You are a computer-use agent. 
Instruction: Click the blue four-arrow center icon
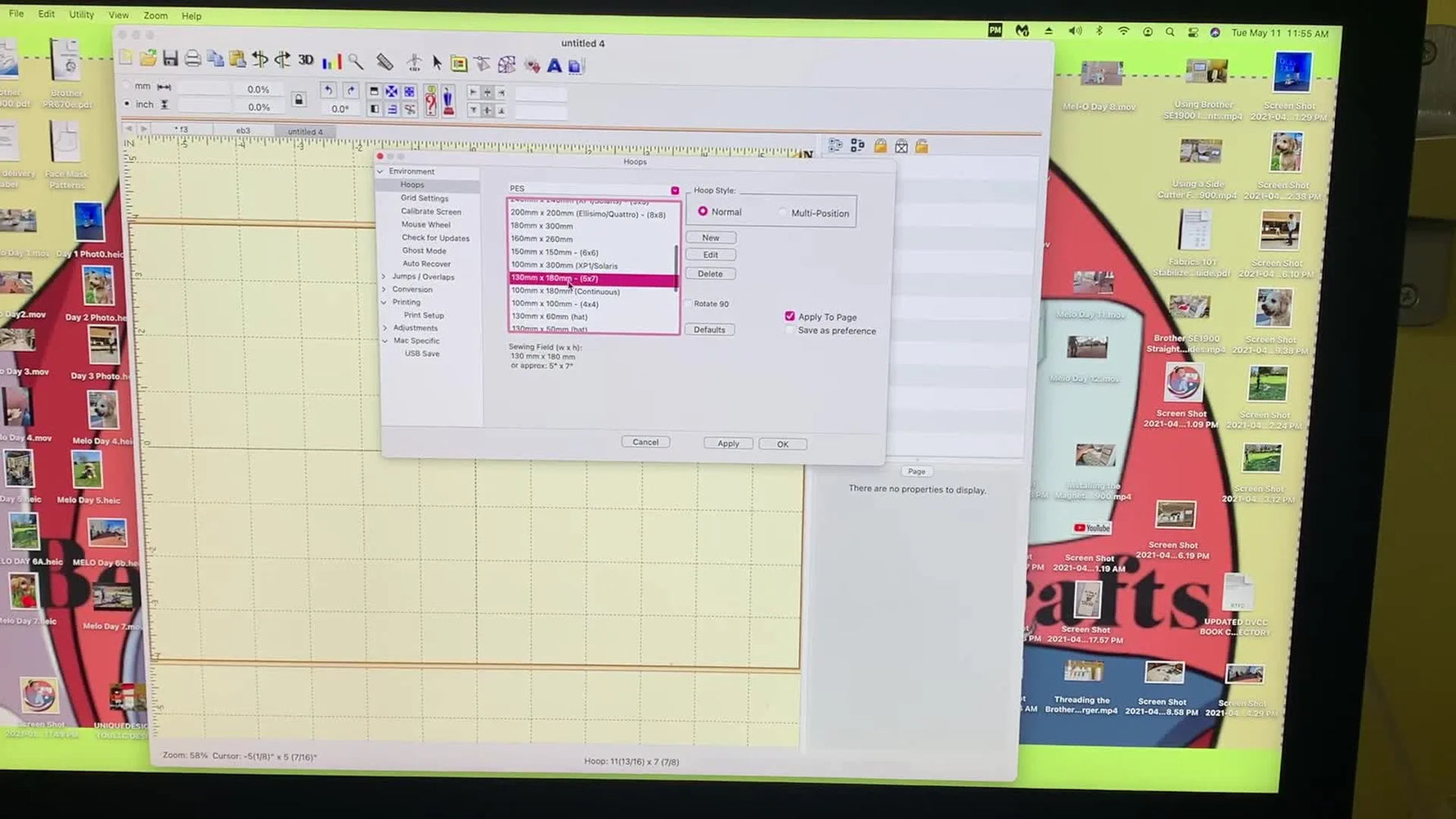coord(392,92)
